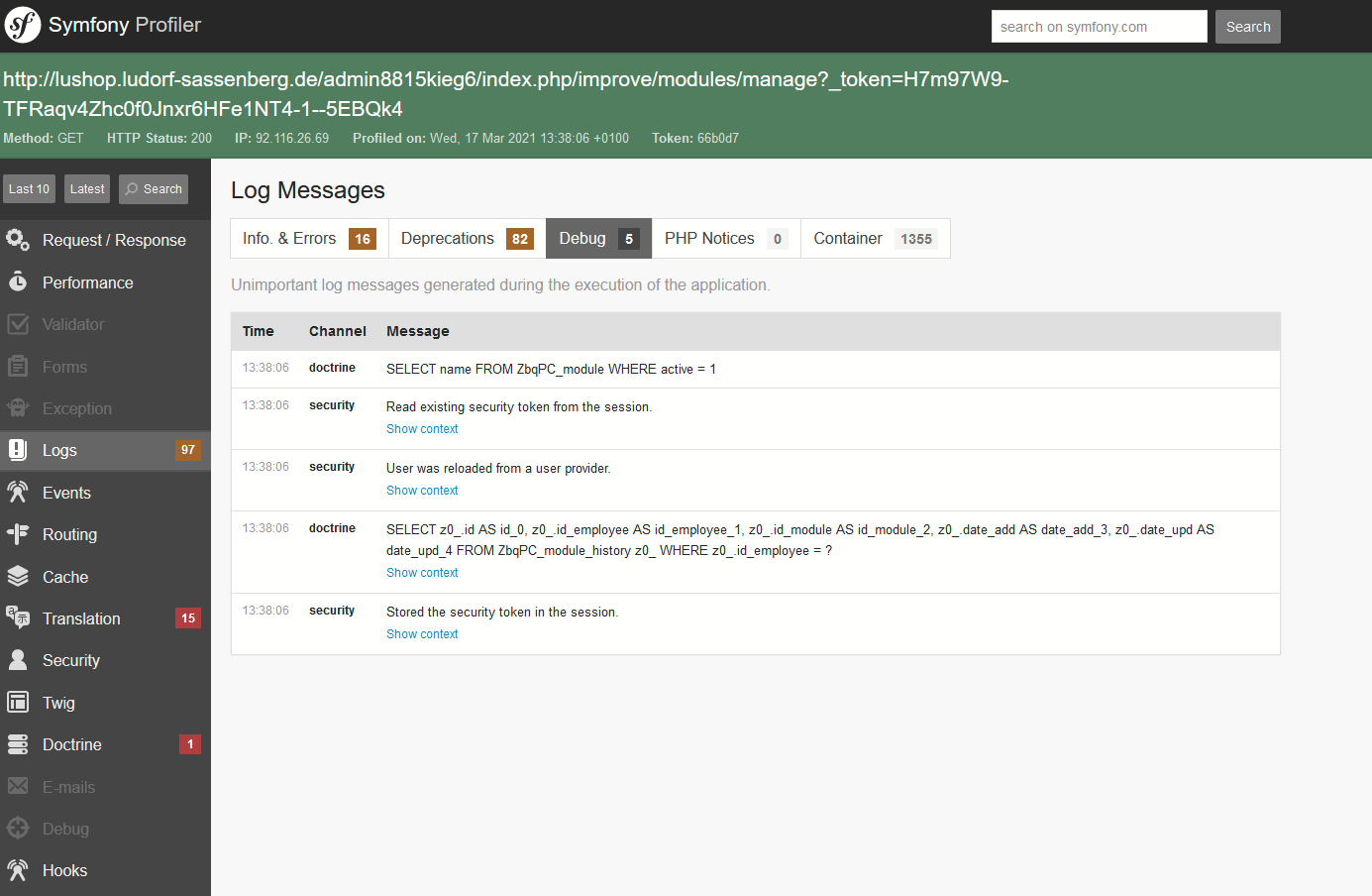Click the Symfony logo icon
Viewport: 1372px width, 896px height.
(x=23, y=25)
